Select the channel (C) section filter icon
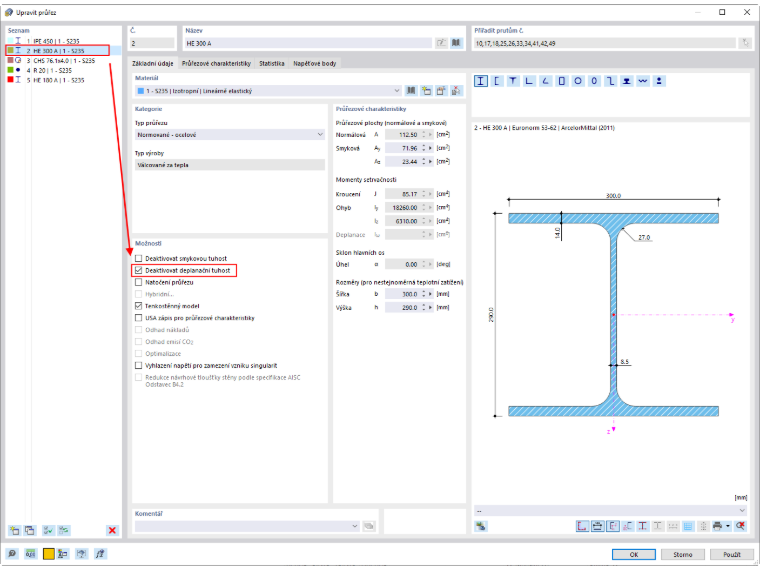760x570 pixels. [496, 81]
